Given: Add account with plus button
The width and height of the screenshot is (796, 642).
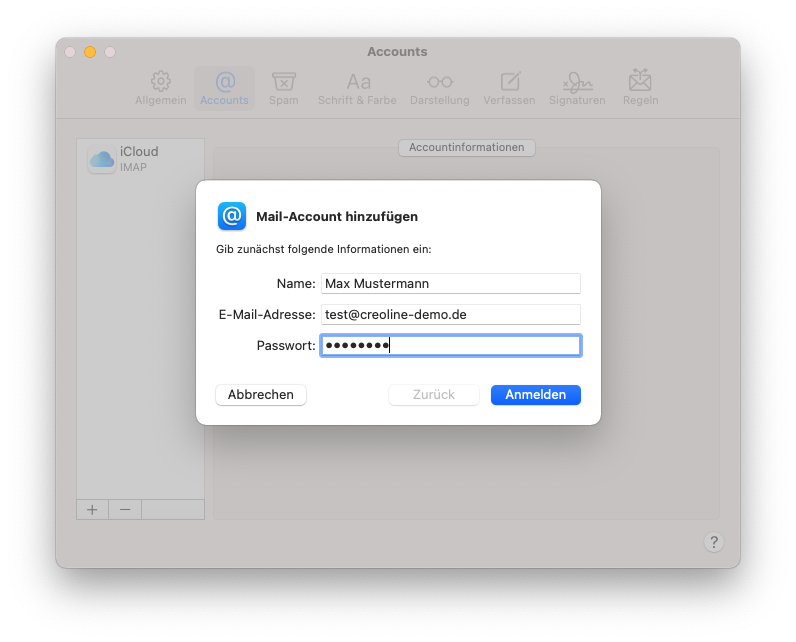Looking at the screenshot, I should click(x=92, y=510).
